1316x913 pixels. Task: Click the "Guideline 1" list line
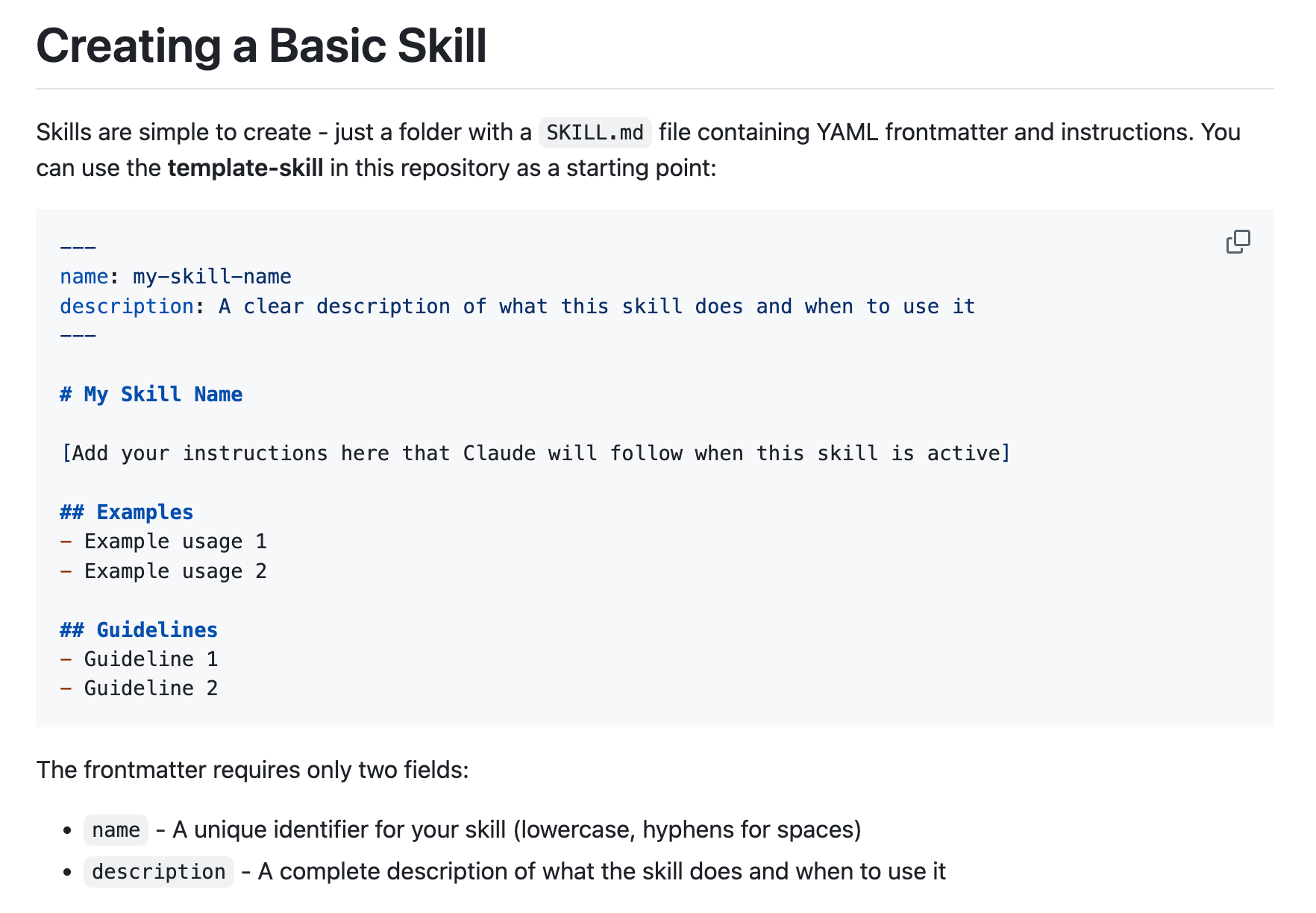pyautogui.click(x=151, y=659)
